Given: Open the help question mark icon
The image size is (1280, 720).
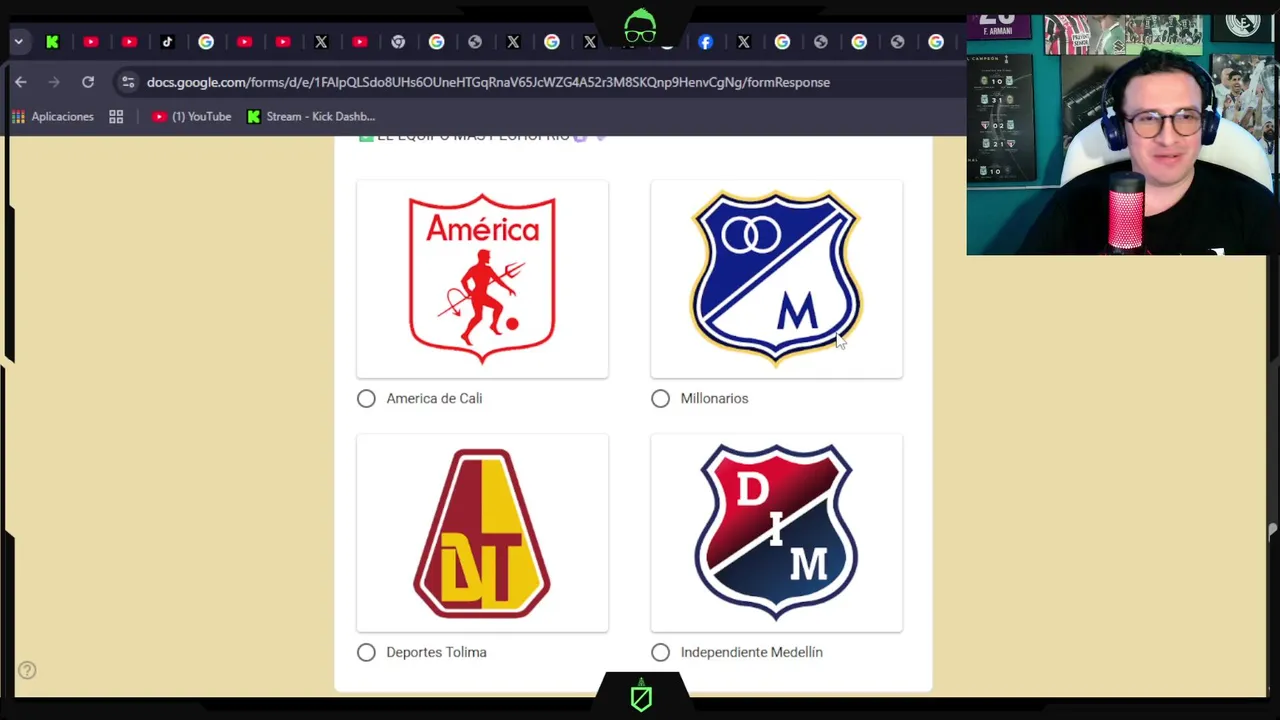Looking at the screenshot, I should 27,671.
